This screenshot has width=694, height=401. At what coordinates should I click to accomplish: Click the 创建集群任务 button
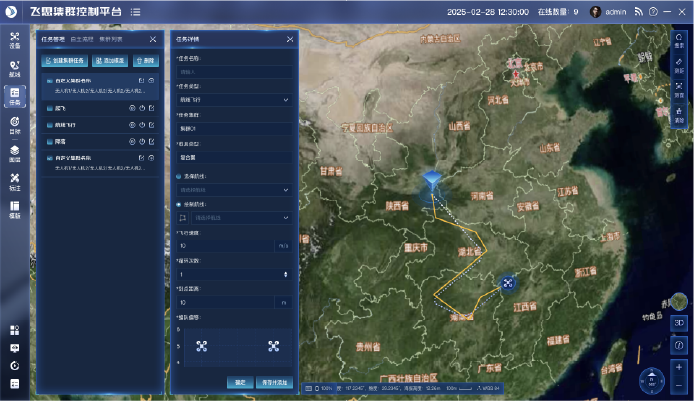pos(63,61)
